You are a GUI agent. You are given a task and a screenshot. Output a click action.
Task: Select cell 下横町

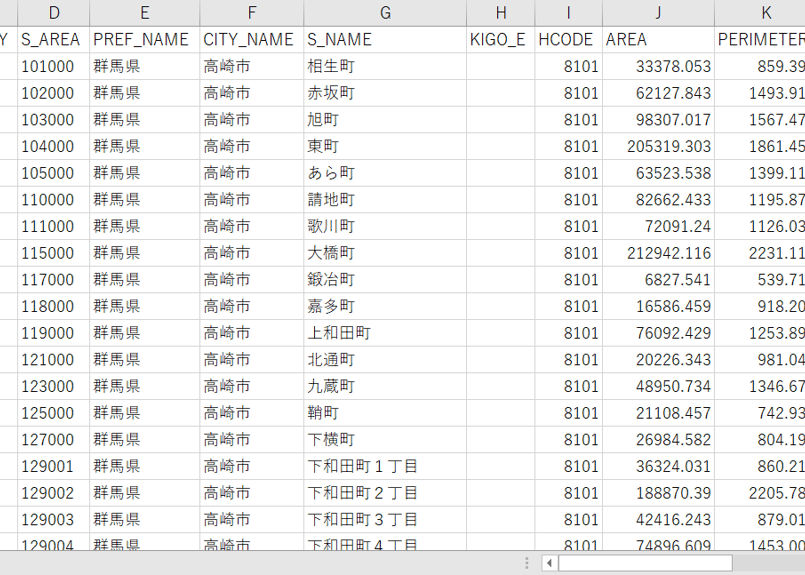point(385,440)
